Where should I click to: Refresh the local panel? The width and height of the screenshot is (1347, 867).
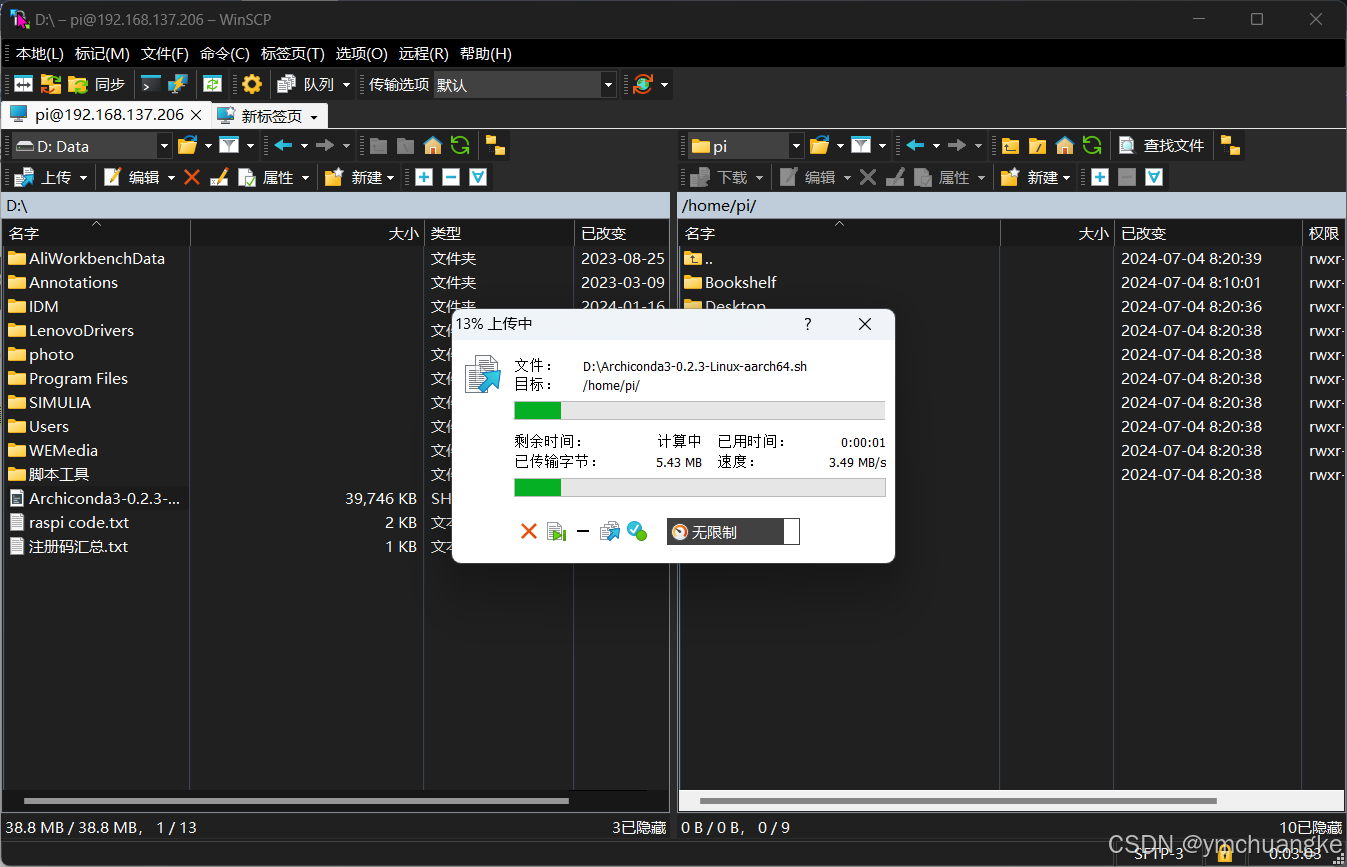[x=460, y=146]
